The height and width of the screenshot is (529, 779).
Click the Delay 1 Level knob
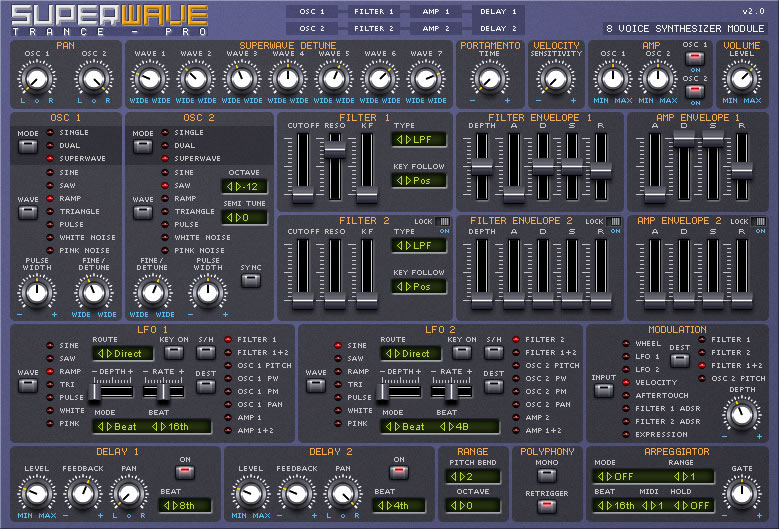pos(37,493)
